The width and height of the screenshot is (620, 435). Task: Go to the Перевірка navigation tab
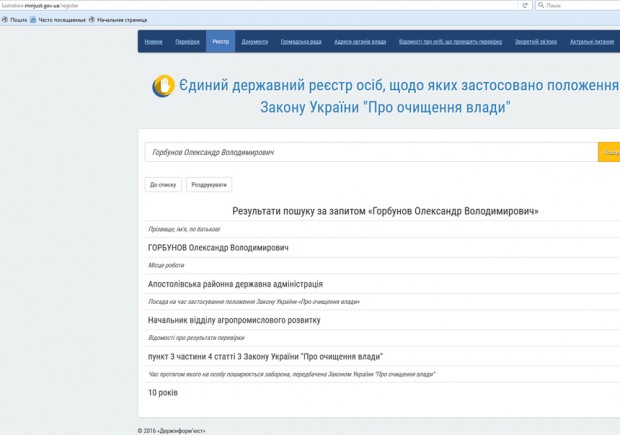pos(187,42)
